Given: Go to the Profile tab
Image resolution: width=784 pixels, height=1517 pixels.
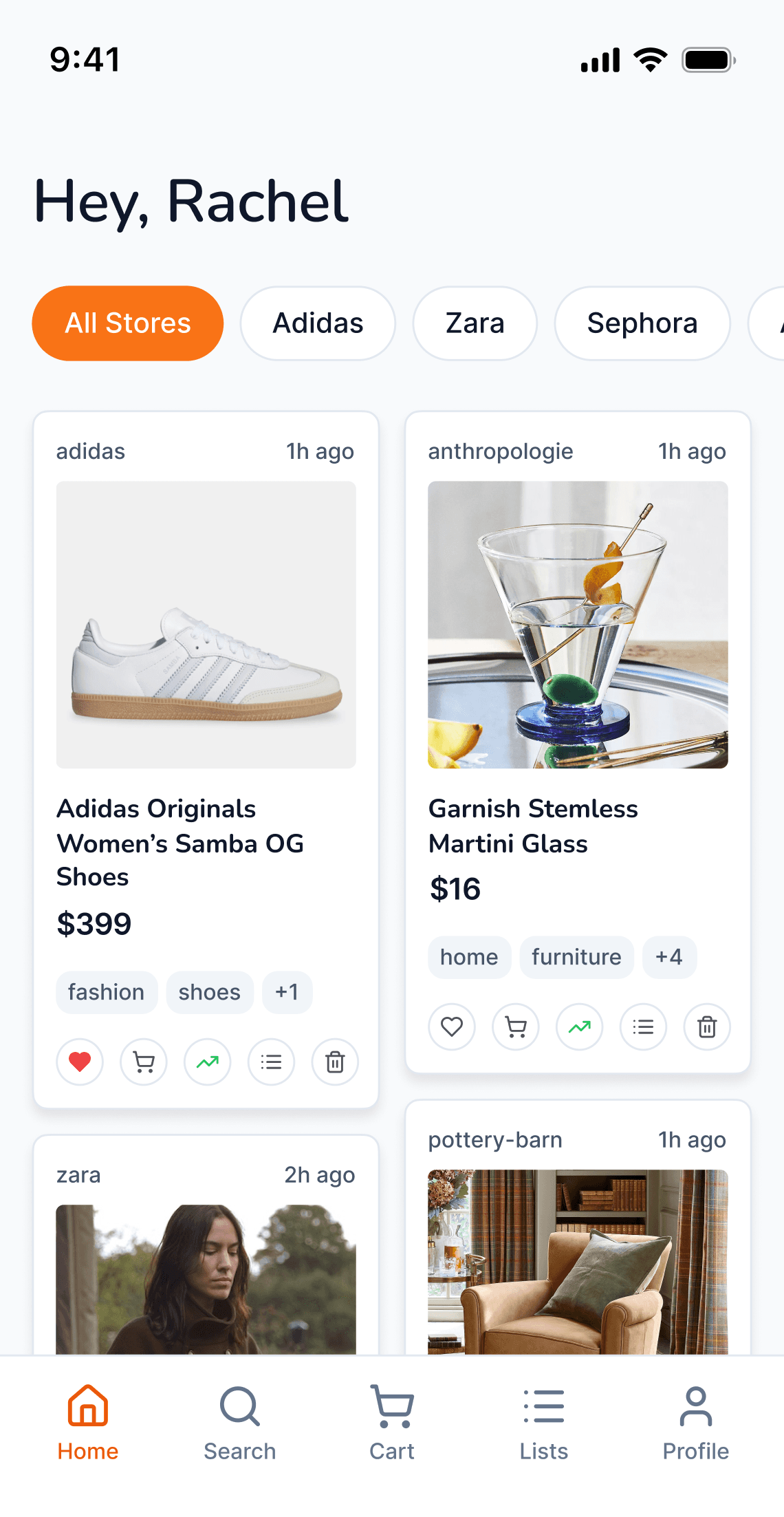Looking at the screenshot, I should (x=695, y=1421).
